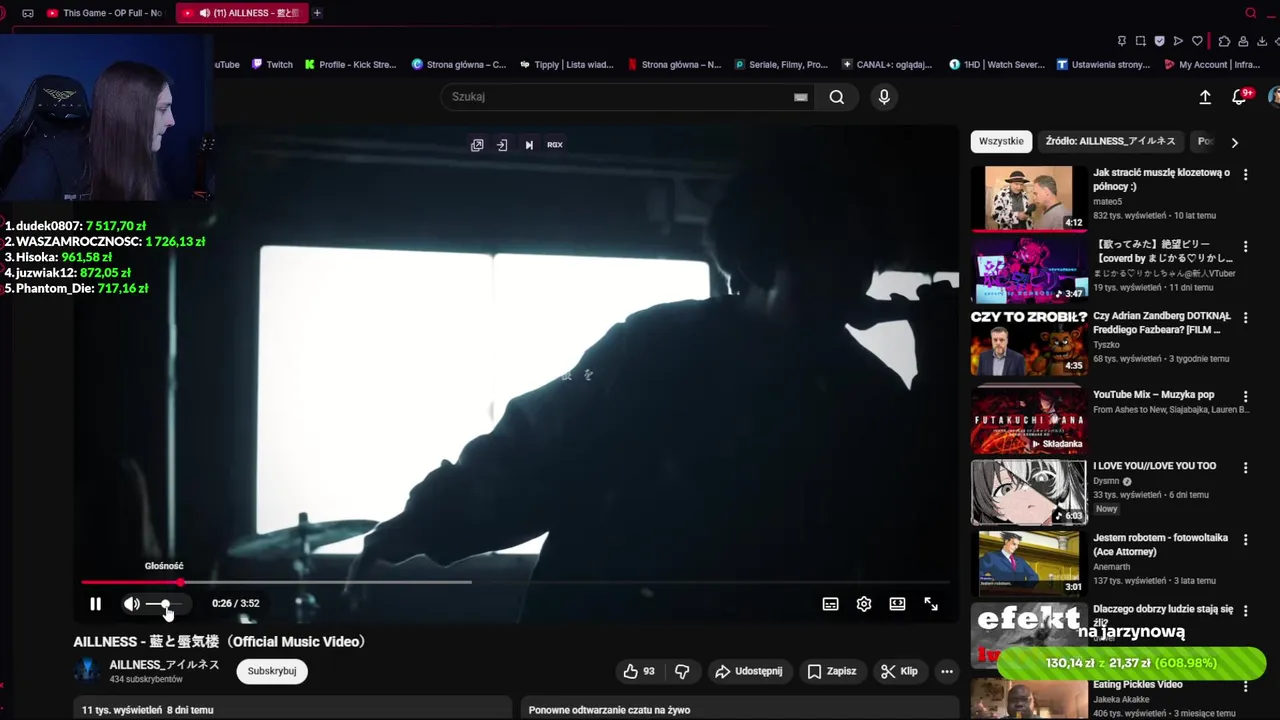Image resolution: width=1280 pixels, height=720 pixels.
Task: Open the browser downloads icon
Action: coord(1261,41)
